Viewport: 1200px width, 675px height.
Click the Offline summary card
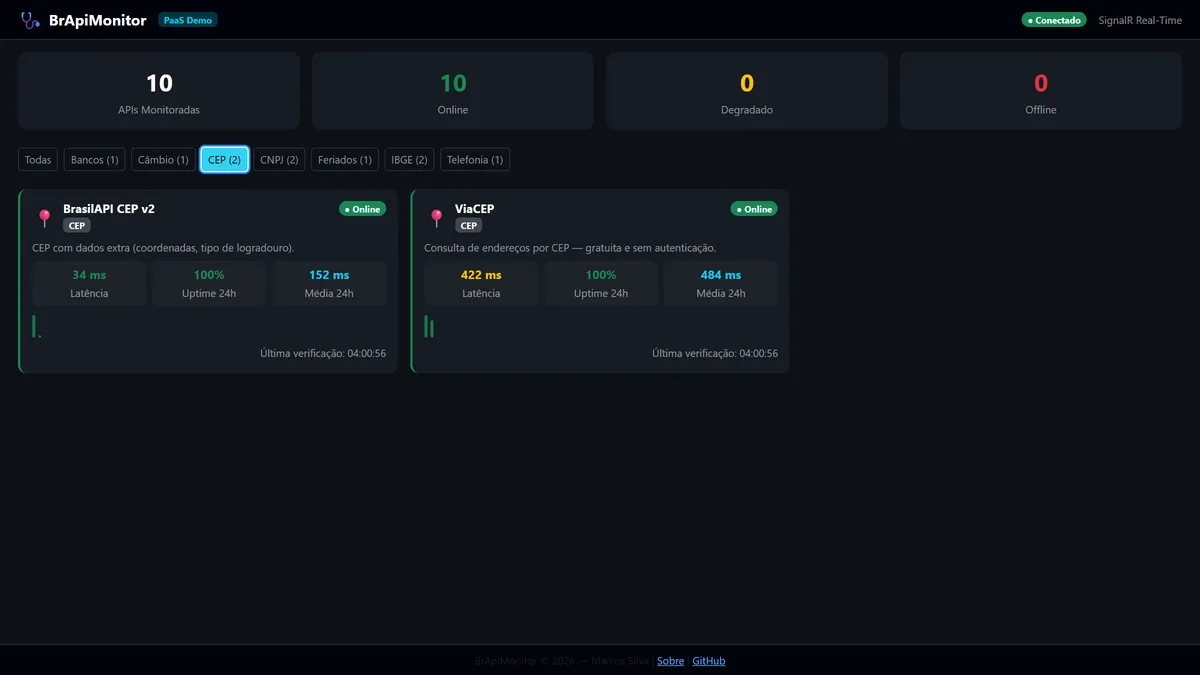click(x=1041, y=91)
